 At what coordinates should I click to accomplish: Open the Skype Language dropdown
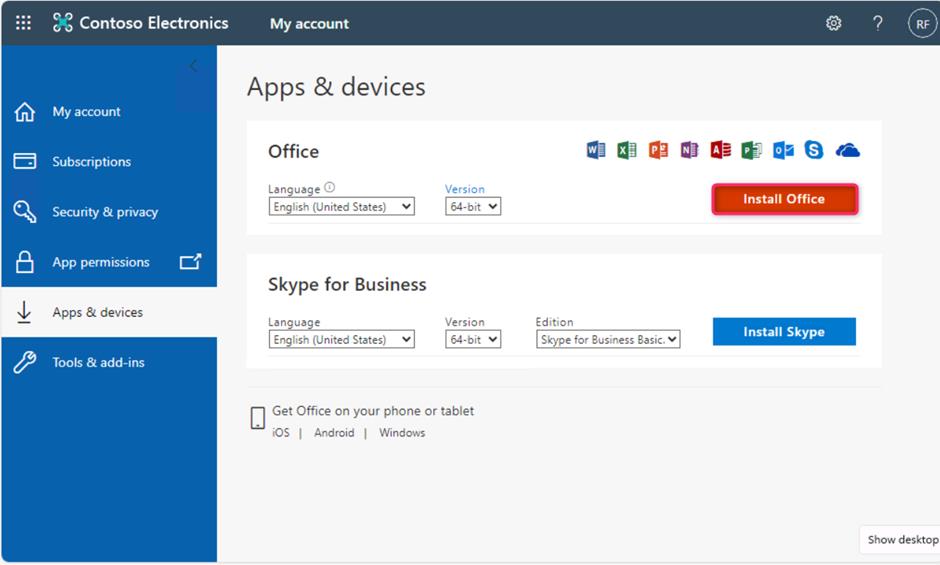(341, 340)
